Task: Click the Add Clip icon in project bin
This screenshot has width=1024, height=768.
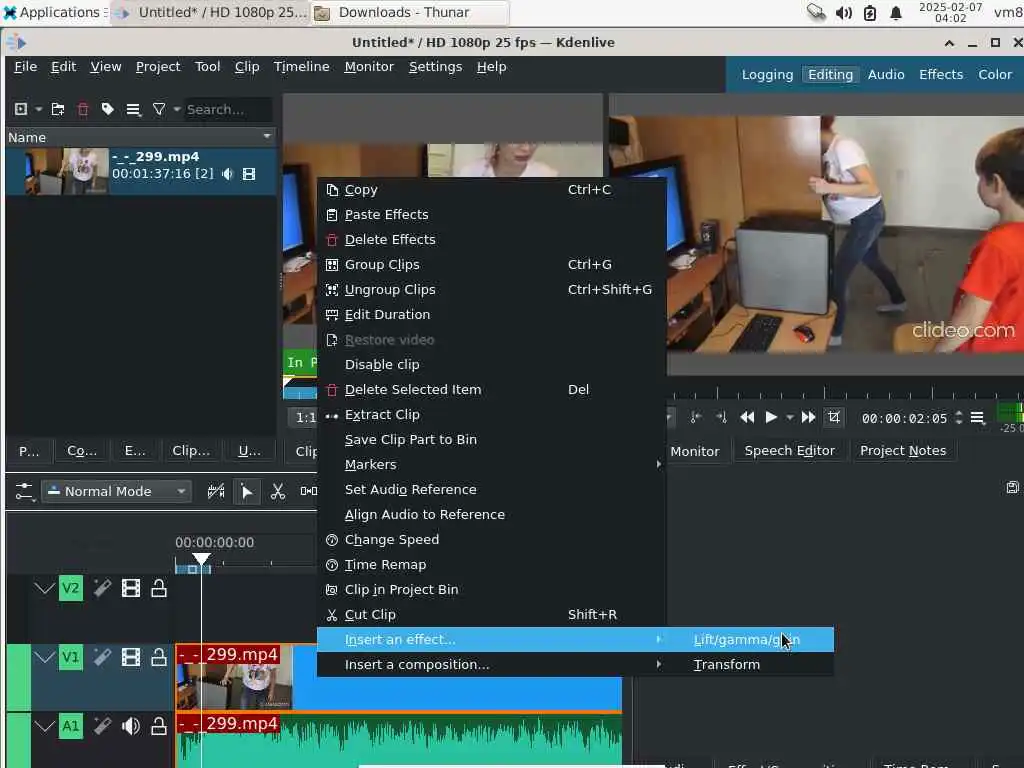Action: (x=21, y=109)
